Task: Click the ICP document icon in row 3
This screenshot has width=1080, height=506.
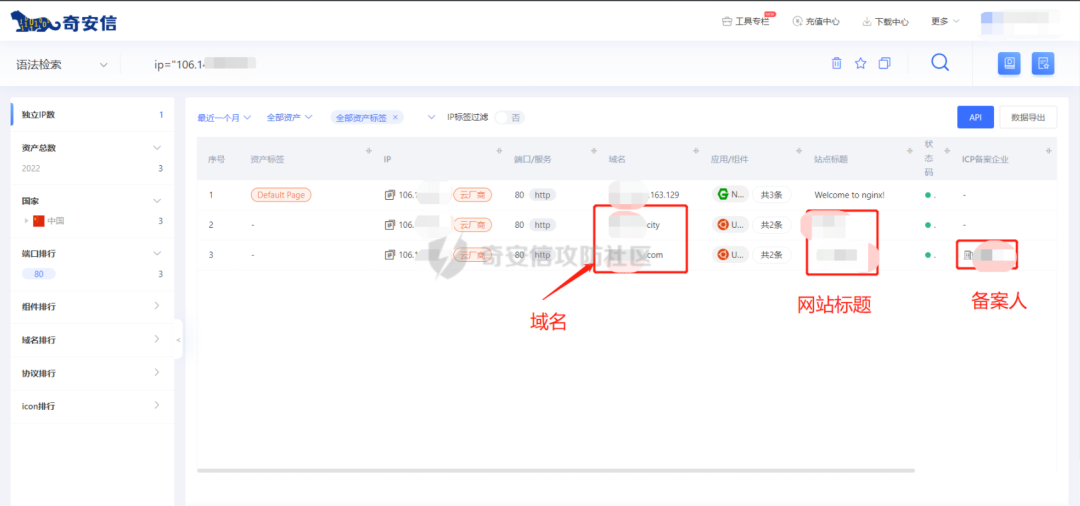Action: coord(968,255)
